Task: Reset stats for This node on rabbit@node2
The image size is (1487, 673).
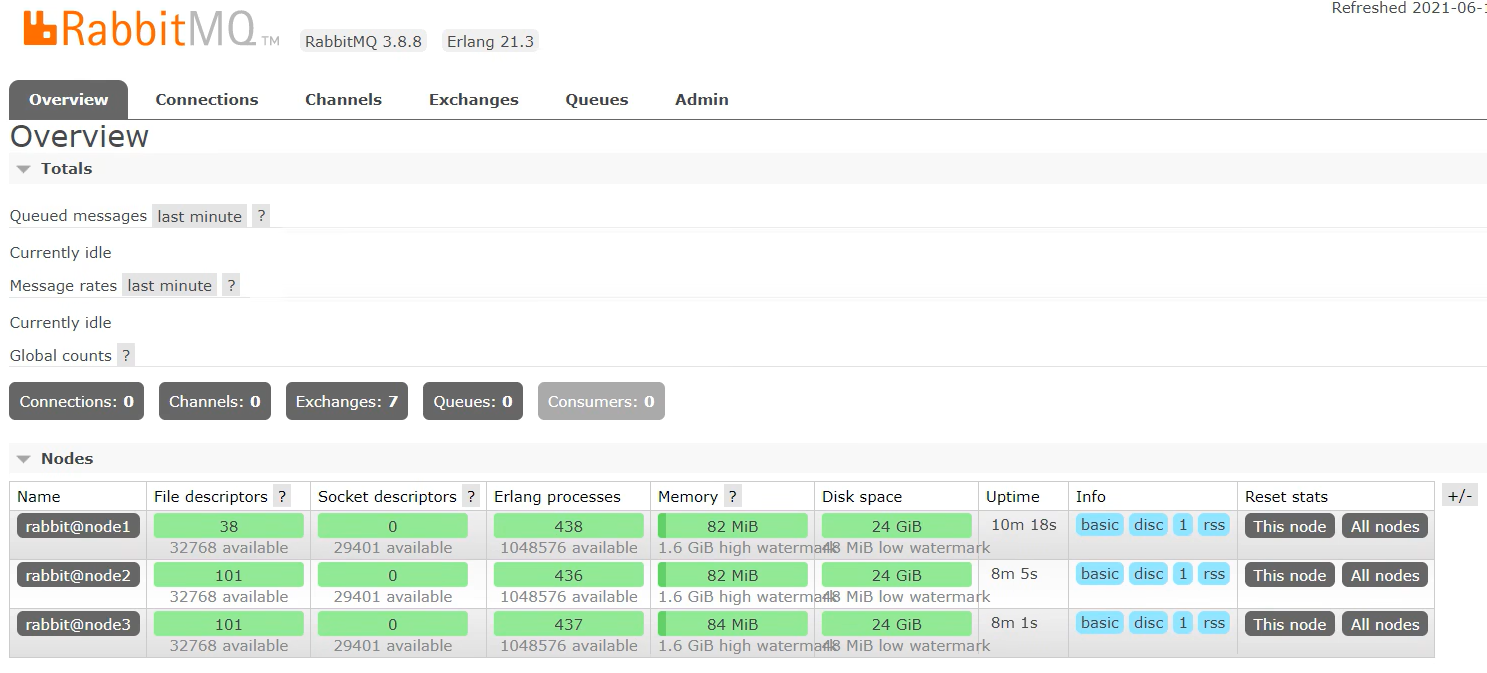Action: 1290,575
